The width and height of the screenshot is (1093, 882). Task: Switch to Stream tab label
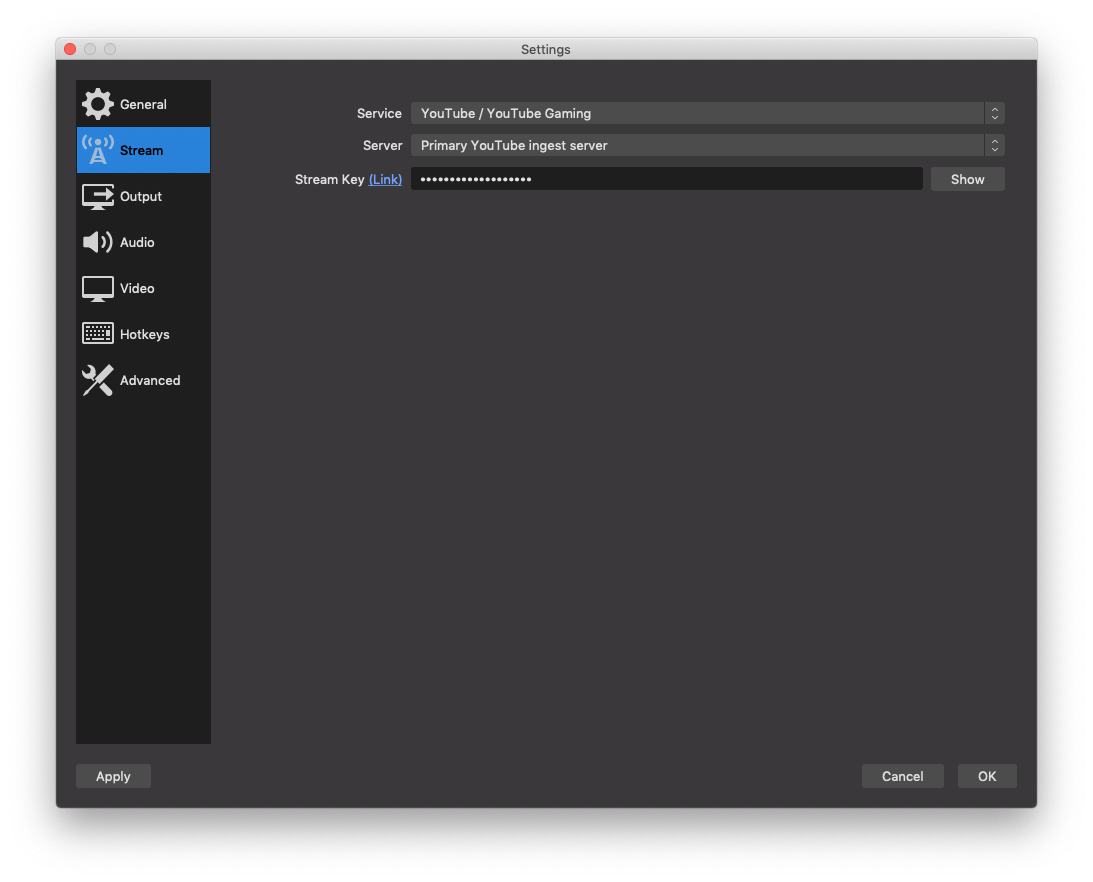[x=142, y=150]
